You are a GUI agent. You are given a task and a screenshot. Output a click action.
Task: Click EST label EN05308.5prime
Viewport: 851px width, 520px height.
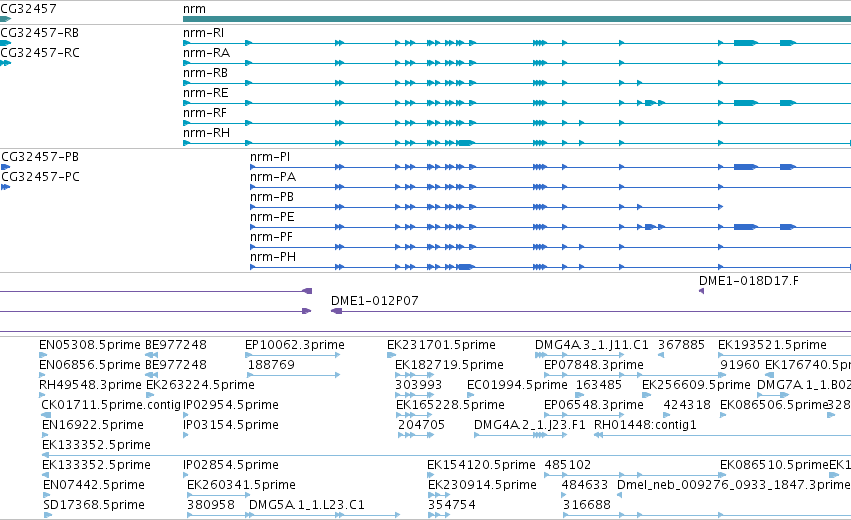pos(90,345)
